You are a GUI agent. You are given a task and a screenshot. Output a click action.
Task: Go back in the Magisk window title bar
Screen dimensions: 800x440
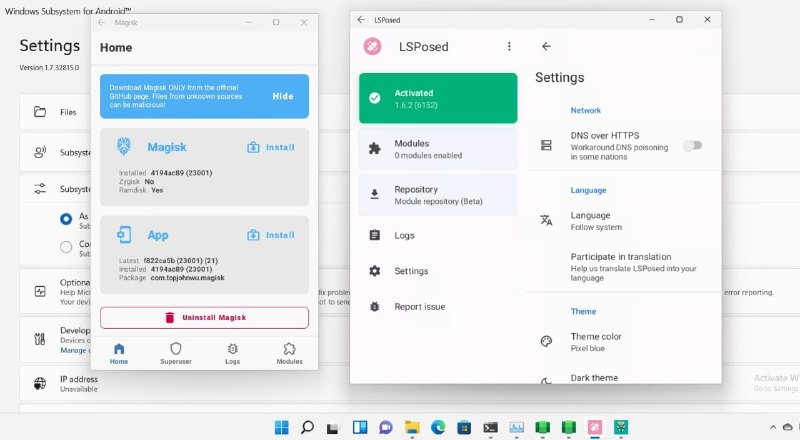[x=102, y=22]
